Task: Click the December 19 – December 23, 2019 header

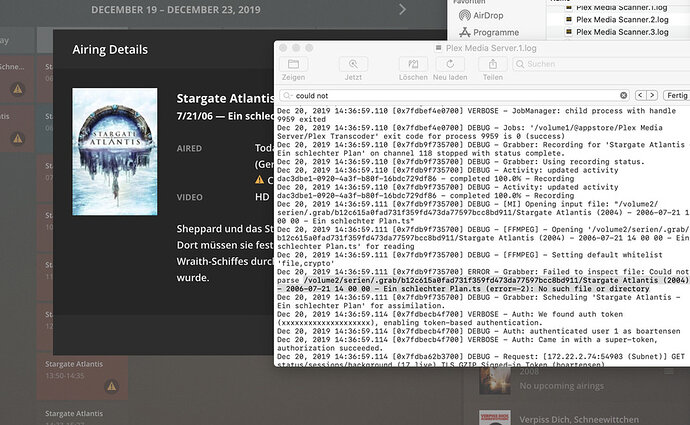Action: (176, 10)
